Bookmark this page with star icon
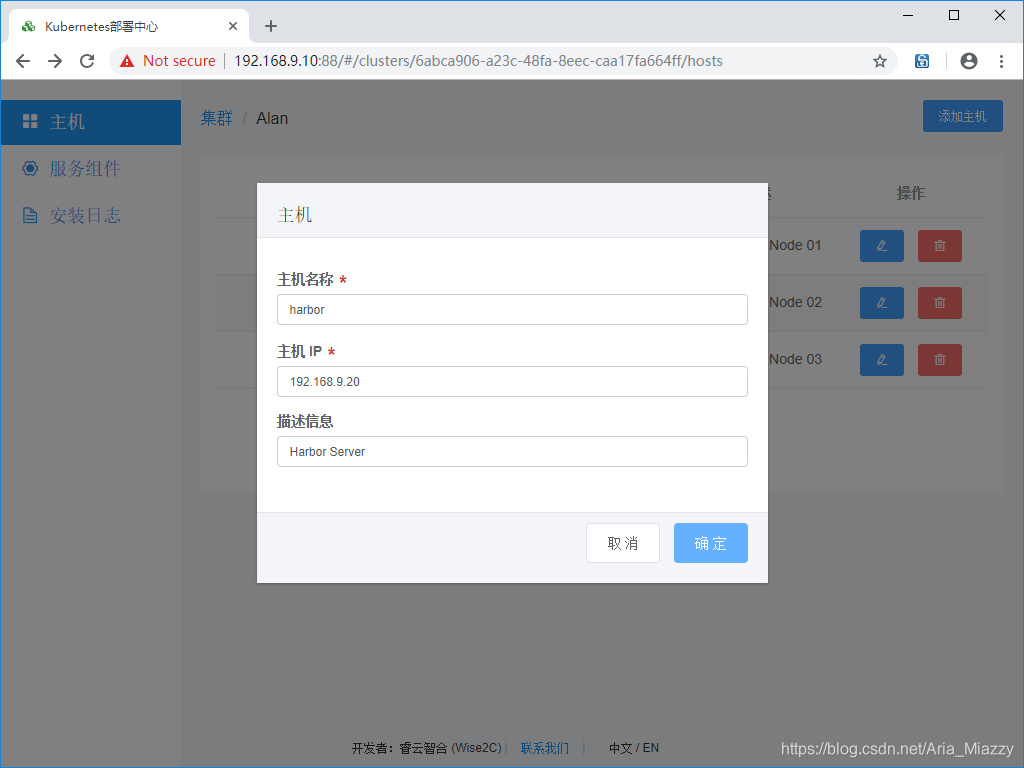The width and height of the screenshot is (1024, 768). click(880, 61)
